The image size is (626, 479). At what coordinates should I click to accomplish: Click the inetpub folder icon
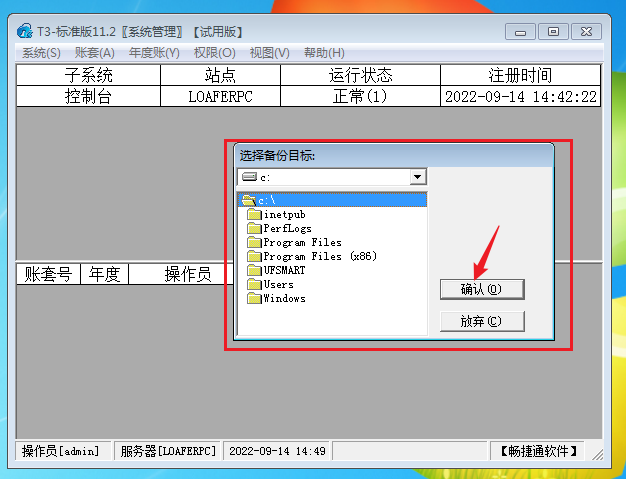click(x=254, y=214)
